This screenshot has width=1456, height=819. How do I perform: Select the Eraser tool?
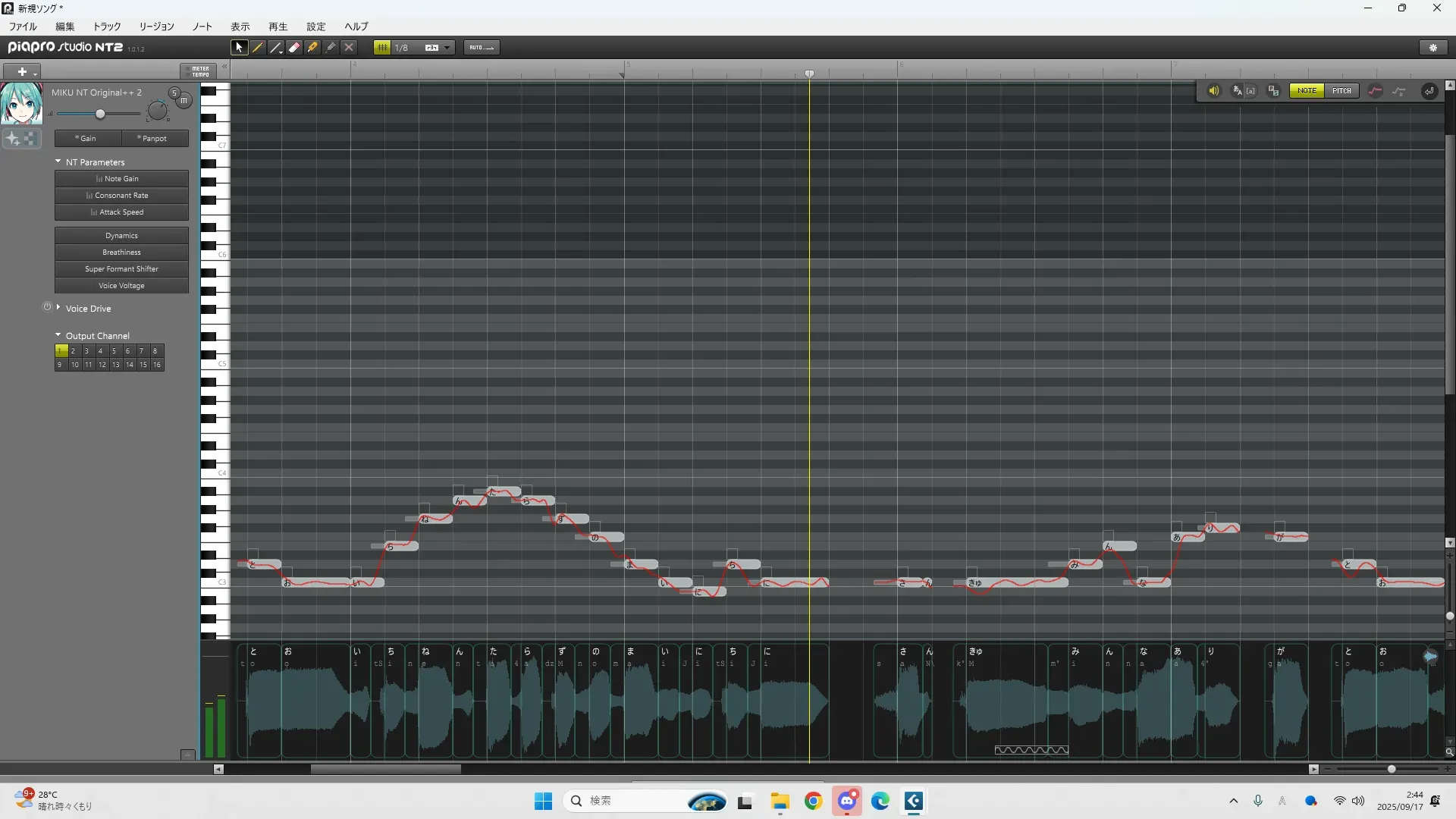pos(294,48)
